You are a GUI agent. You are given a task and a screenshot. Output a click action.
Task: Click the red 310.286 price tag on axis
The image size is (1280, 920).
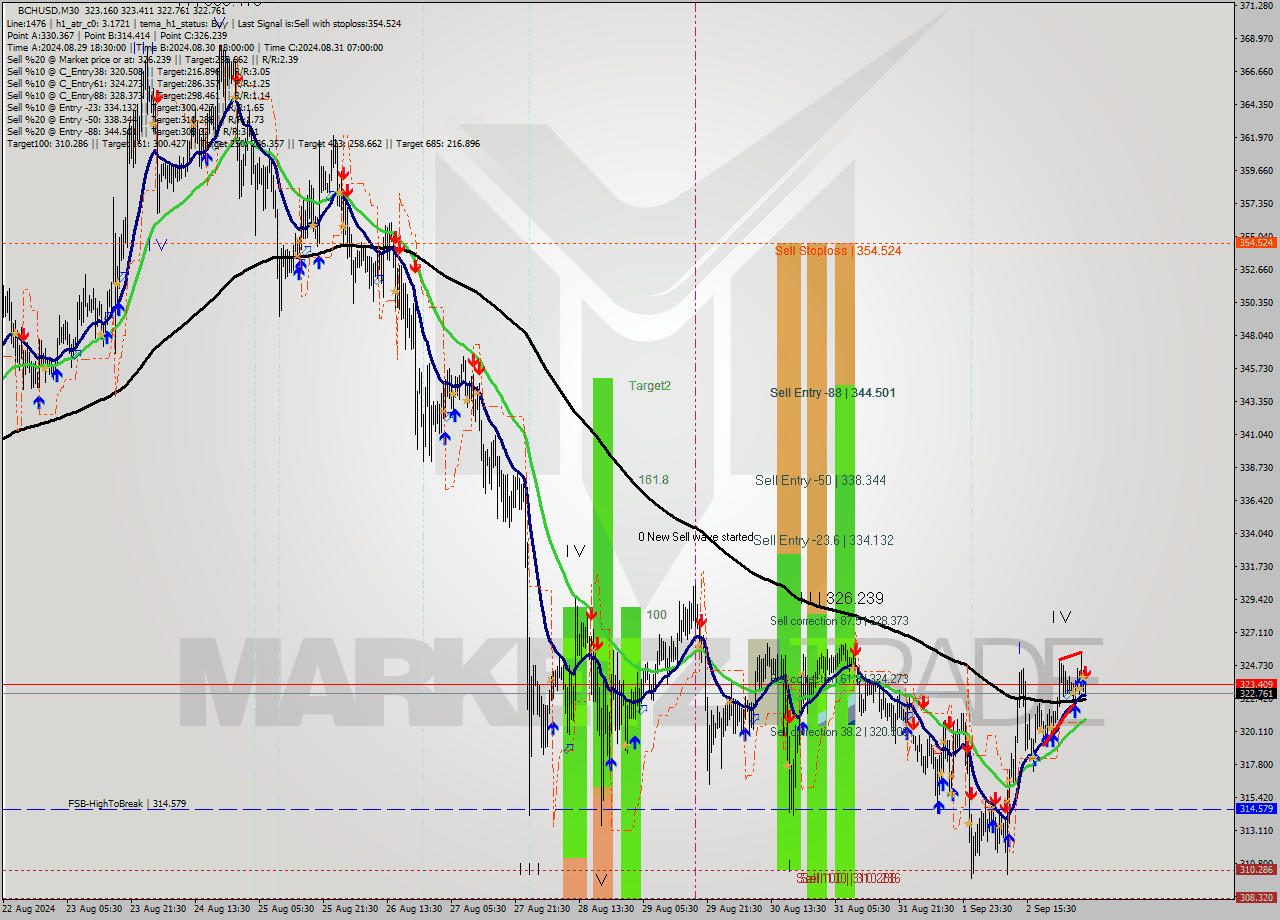(x=1256, y=870)
